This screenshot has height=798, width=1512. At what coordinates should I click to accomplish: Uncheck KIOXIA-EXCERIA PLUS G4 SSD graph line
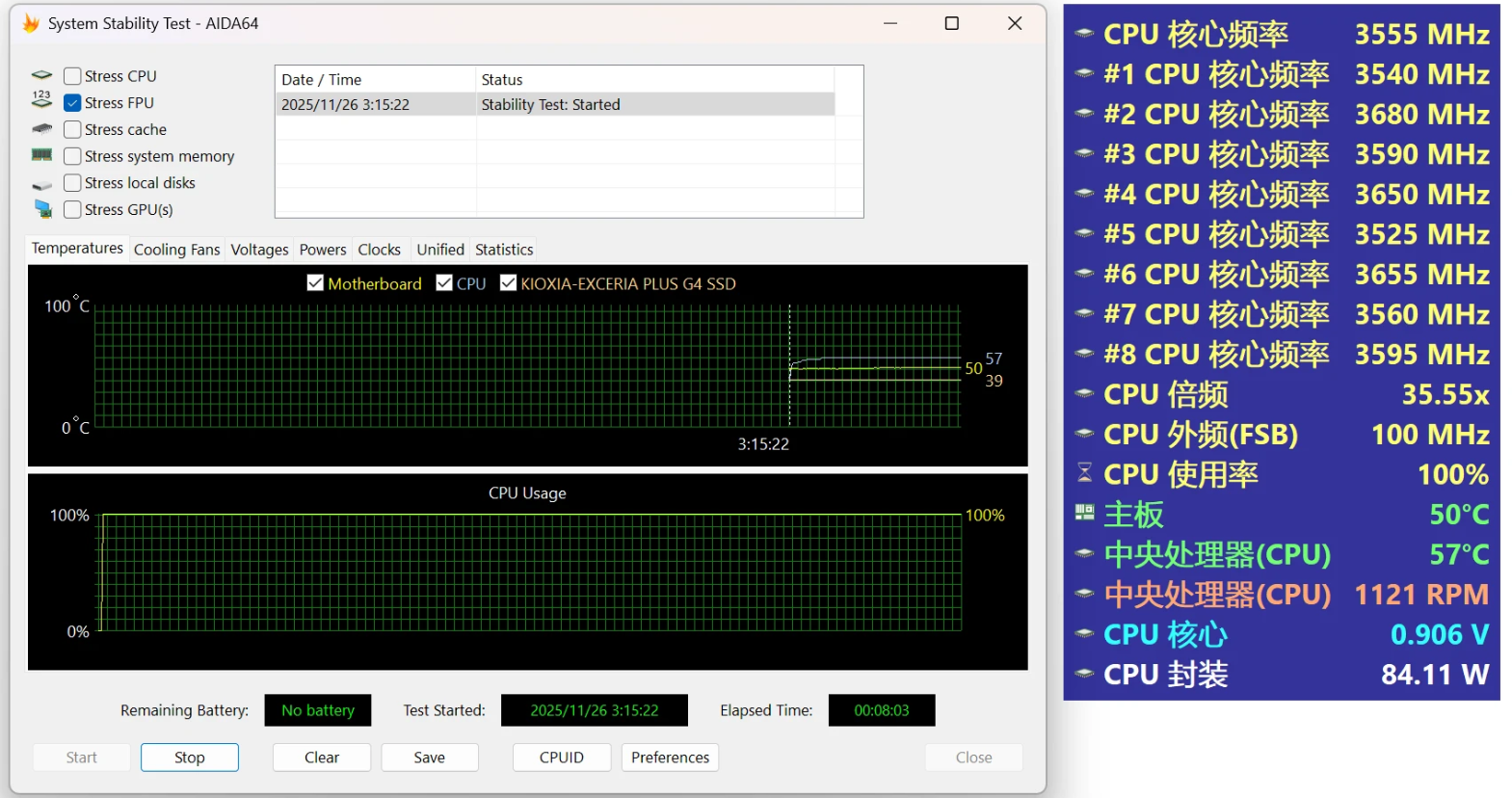(508, 282)
